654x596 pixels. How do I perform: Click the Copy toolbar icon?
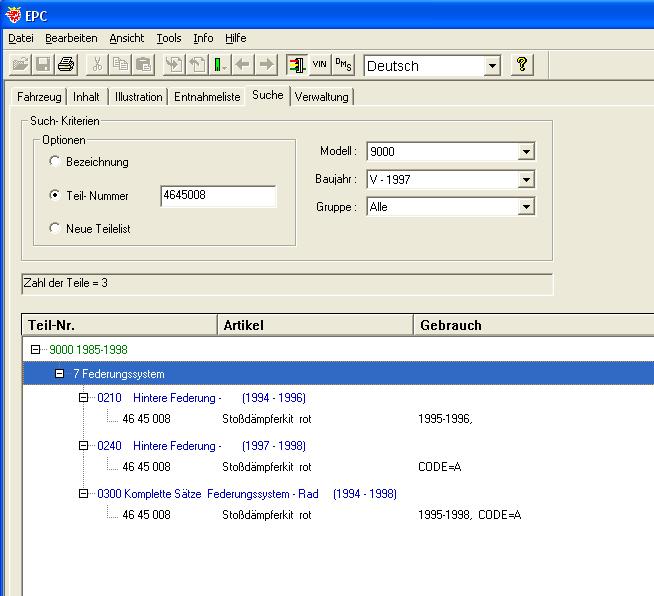pyautogui.click(x=120, y=65)
